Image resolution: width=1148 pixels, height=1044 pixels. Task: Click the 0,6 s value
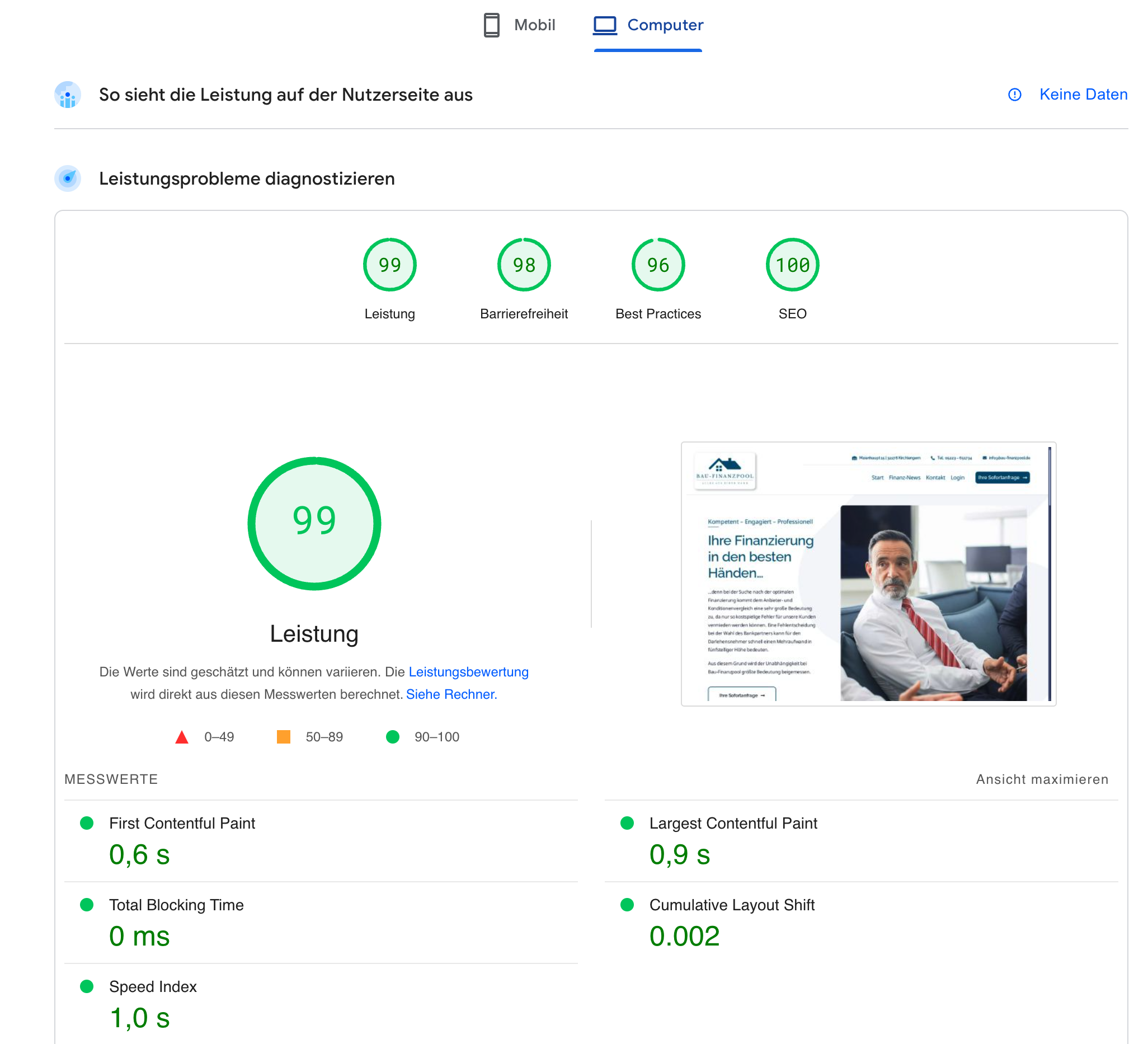coord(139,854)
